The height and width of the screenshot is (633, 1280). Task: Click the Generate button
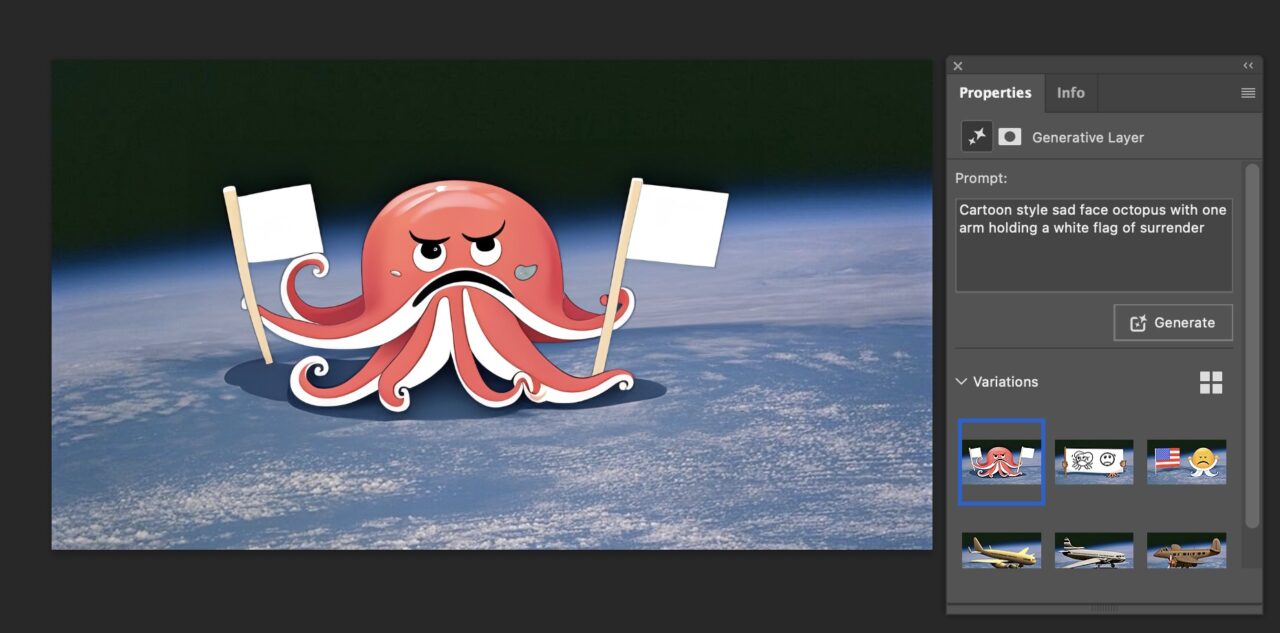1173,323
